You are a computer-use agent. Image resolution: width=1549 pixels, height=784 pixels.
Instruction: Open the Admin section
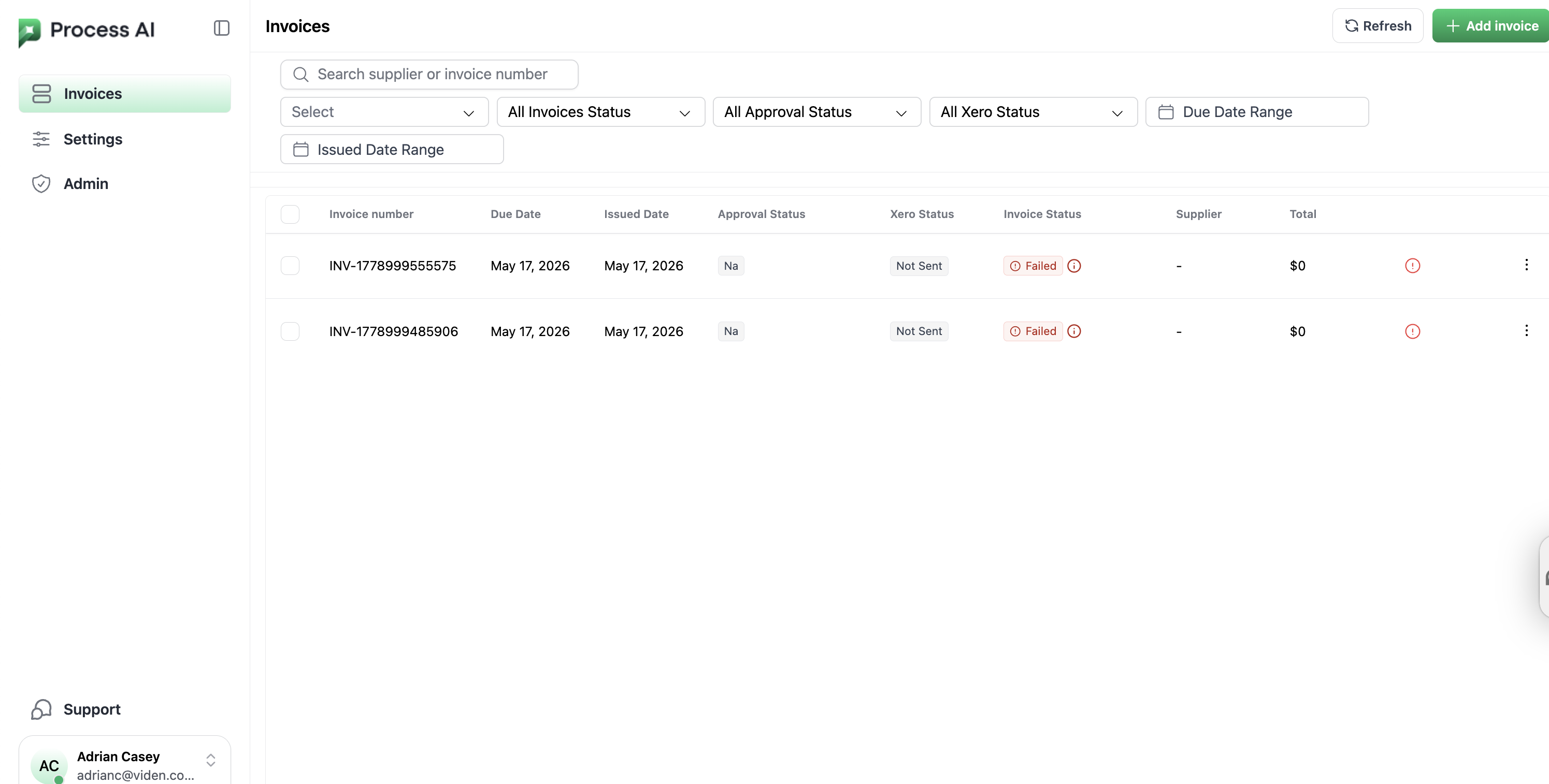[124, 183]
